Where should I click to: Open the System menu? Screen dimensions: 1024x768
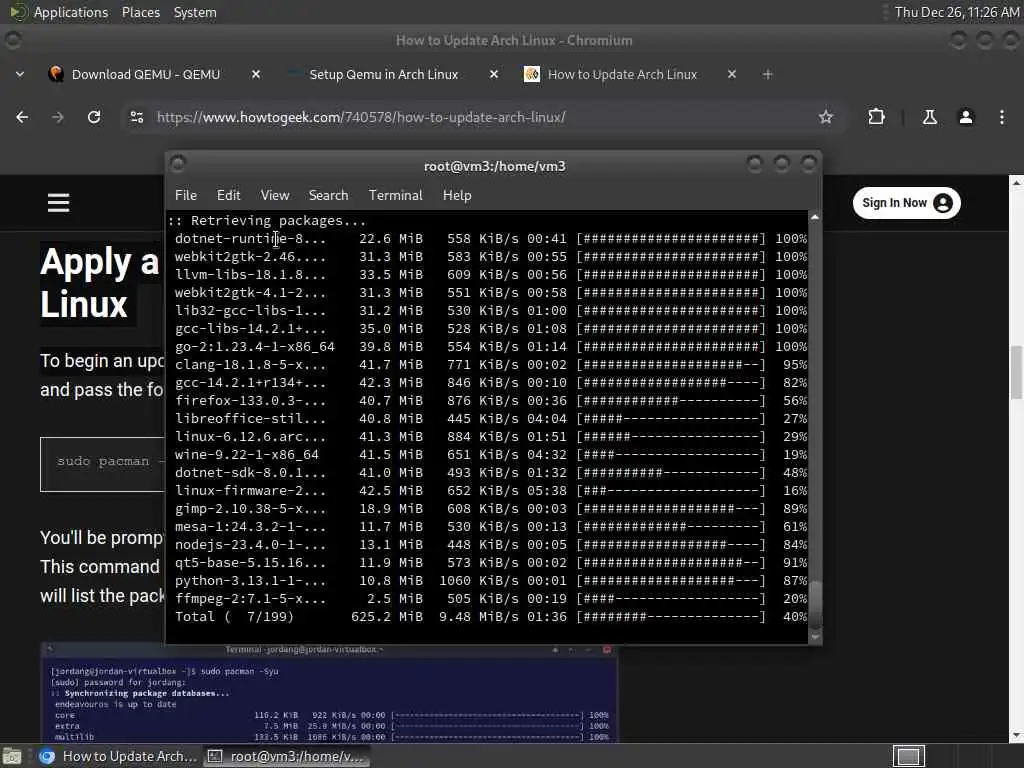pyautogui.click(x=195, y=12)
